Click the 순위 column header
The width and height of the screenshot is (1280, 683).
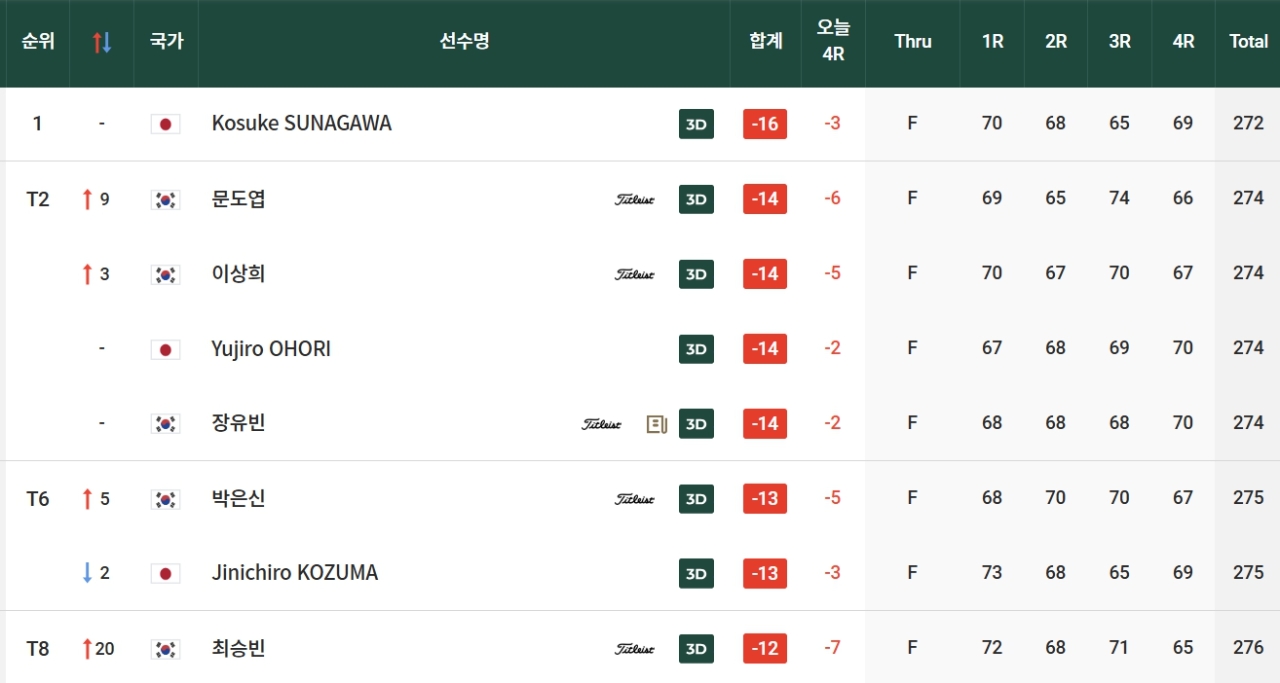tap(38, 42)
